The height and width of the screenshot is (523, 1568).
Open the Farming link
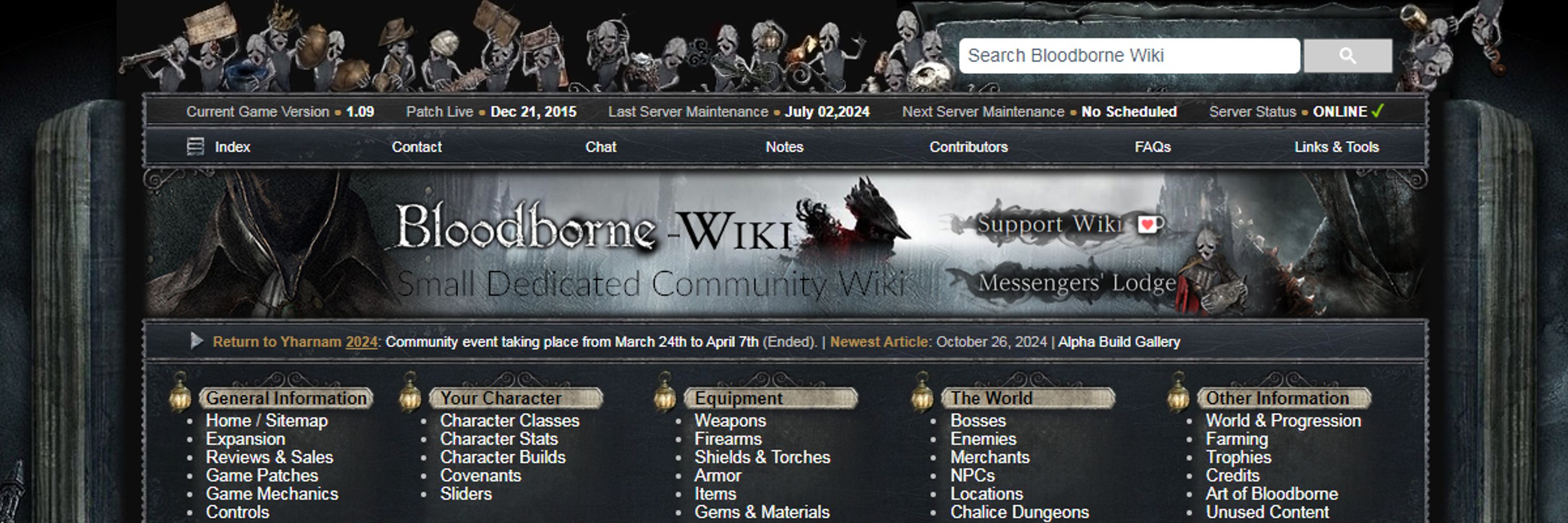pyautogui.click(x=1237, y=439)
